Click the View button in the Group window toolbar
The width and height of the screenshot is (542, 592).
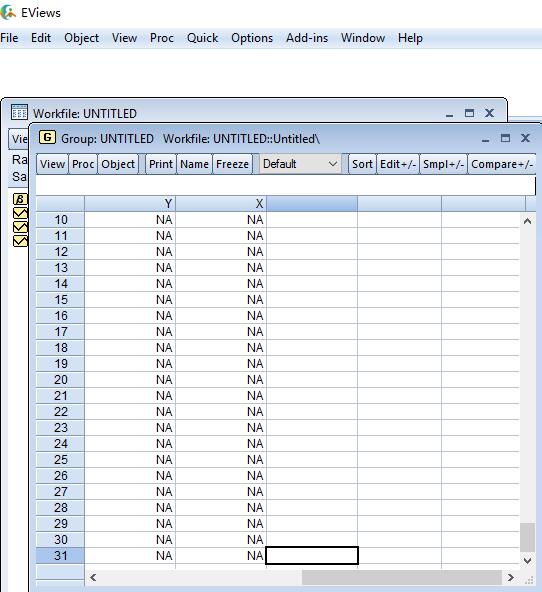coord(52,164)
